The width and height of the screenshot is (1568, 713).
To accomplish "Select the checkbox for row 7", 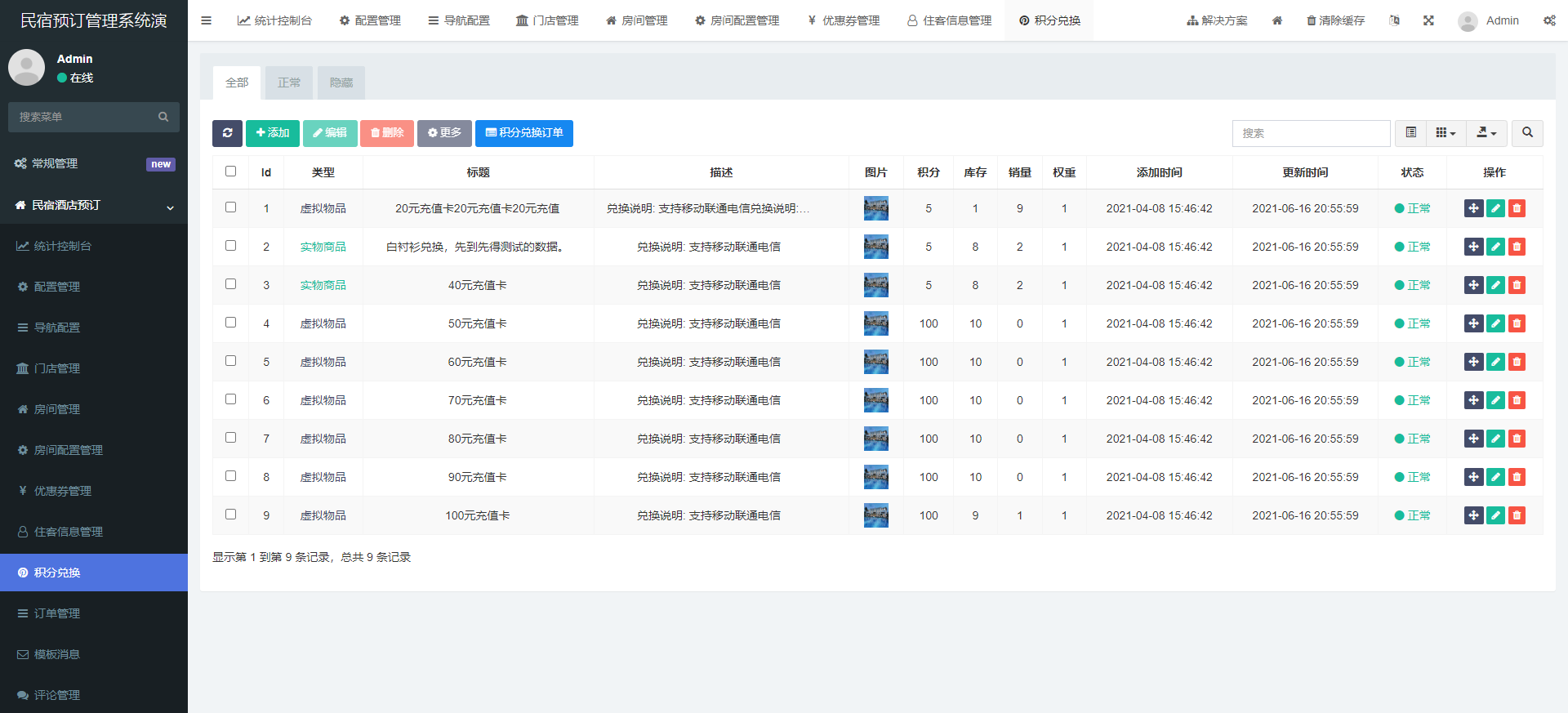I will [230, 438].
